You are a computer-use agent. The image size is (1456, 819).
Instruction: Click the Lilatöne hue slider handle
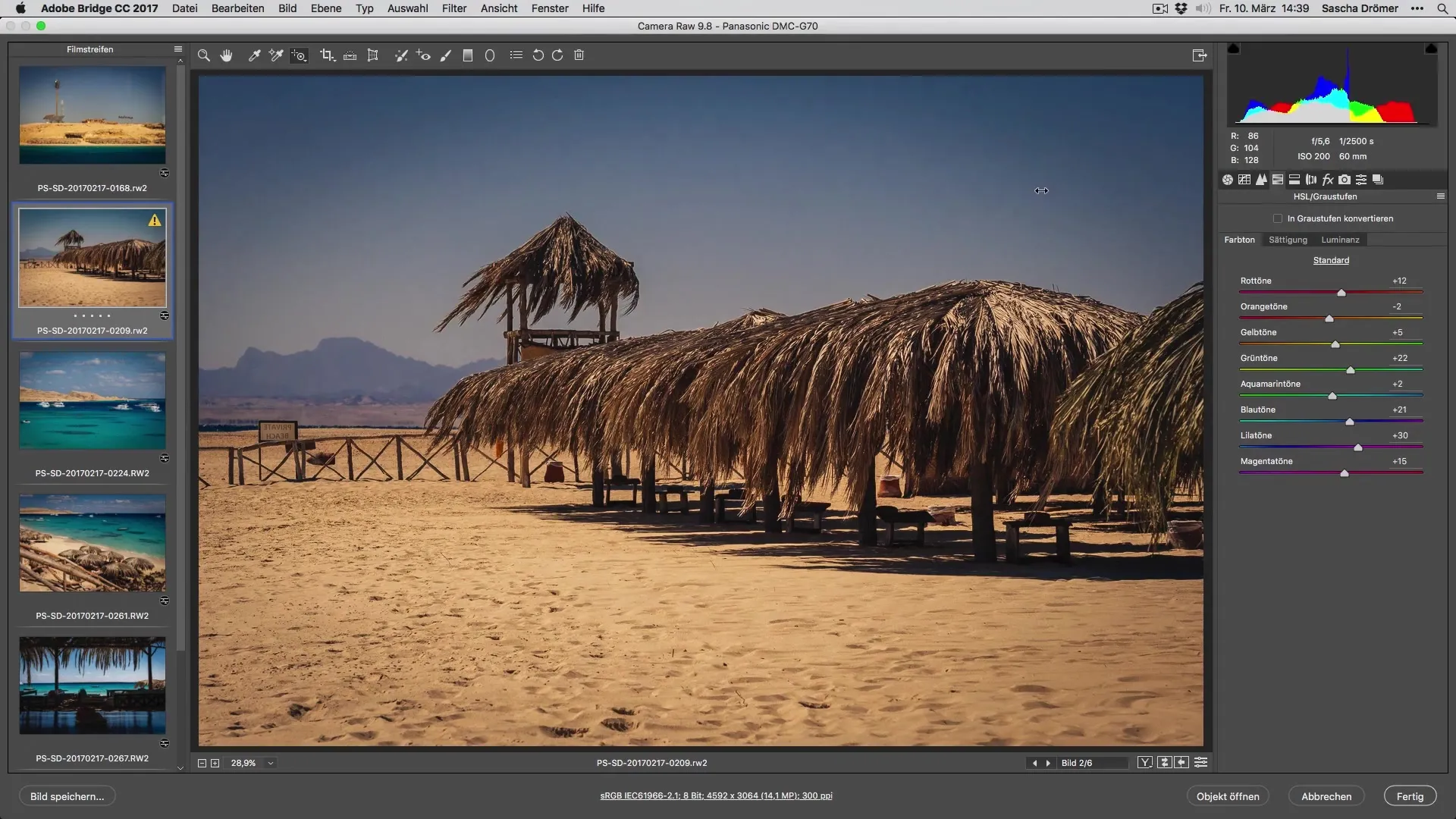pos(1358,447)
